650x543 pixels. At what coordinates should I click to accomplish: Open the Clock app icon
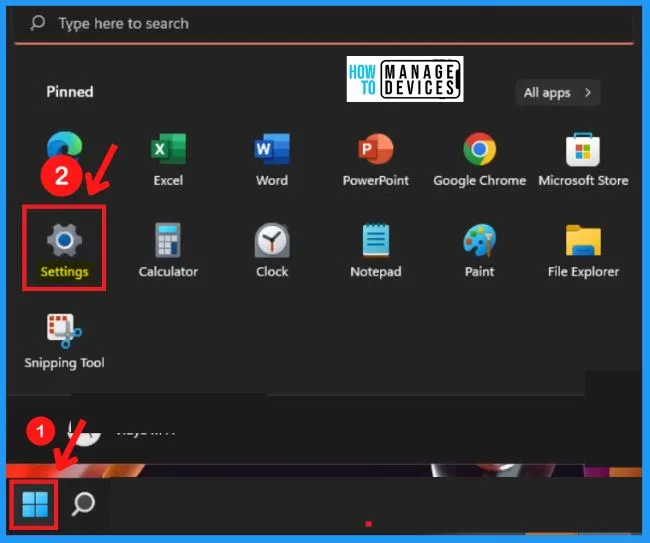point(272,240)
